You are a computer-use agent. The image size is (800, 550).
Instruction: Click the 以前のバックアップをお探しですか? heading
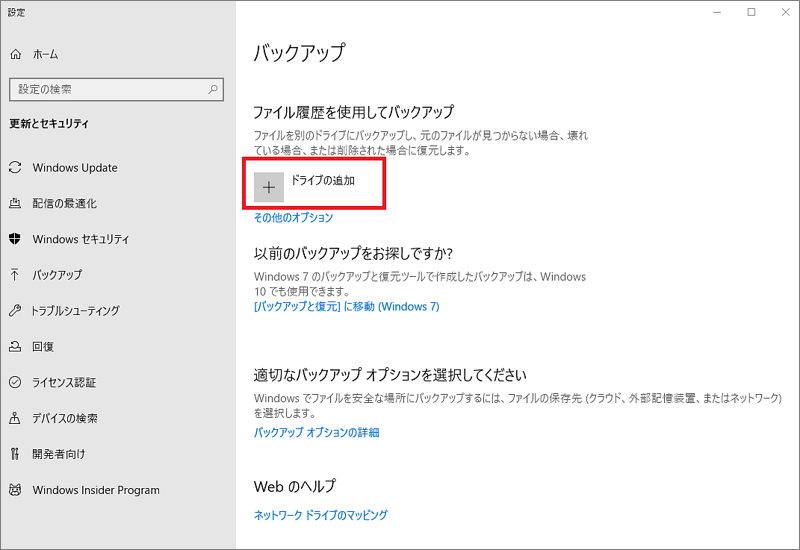(353, 253)
